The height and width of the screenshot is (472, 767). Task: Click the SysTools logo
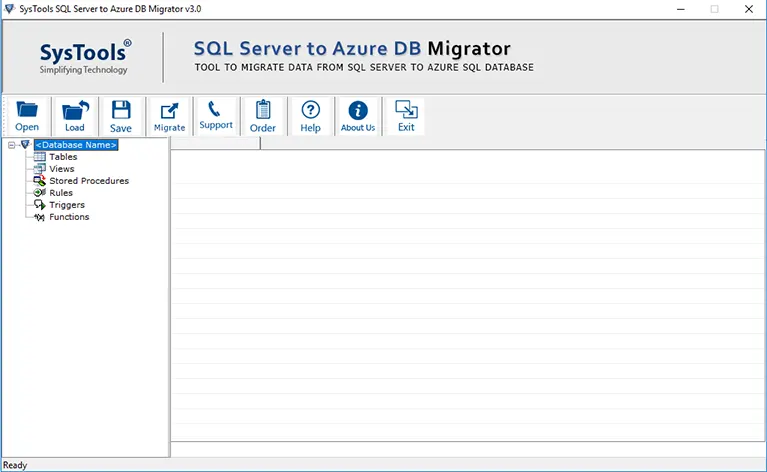tap(85, 57)
